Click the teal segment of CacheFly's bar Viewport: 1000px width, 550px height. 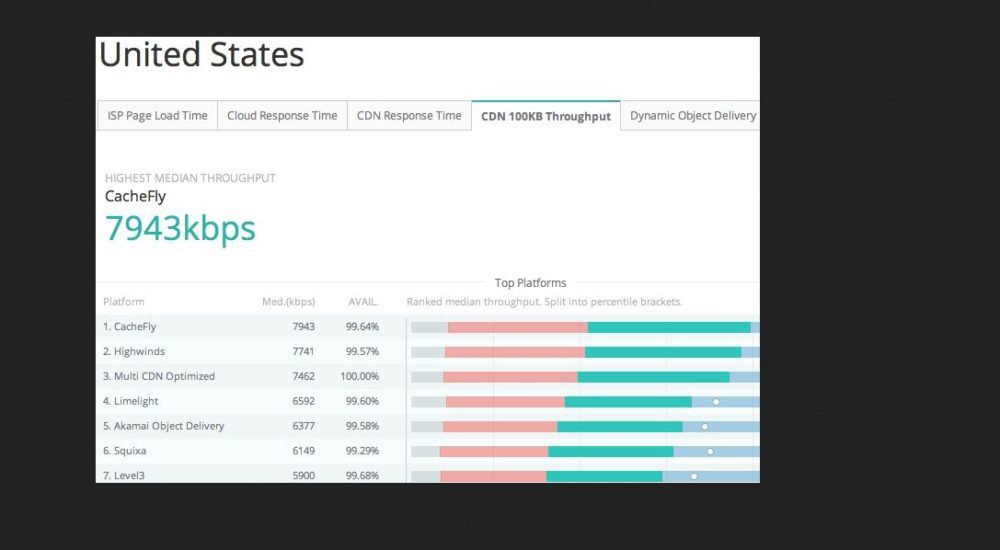(668, 327)
